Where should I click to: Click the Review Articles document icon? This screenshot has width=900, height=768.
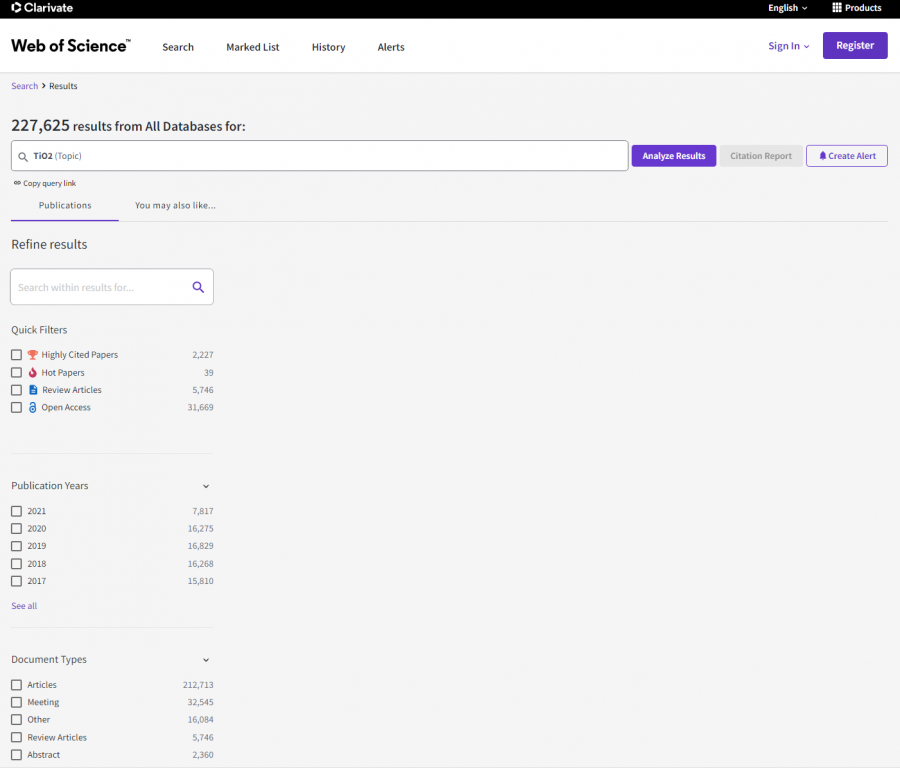(33, 390)
